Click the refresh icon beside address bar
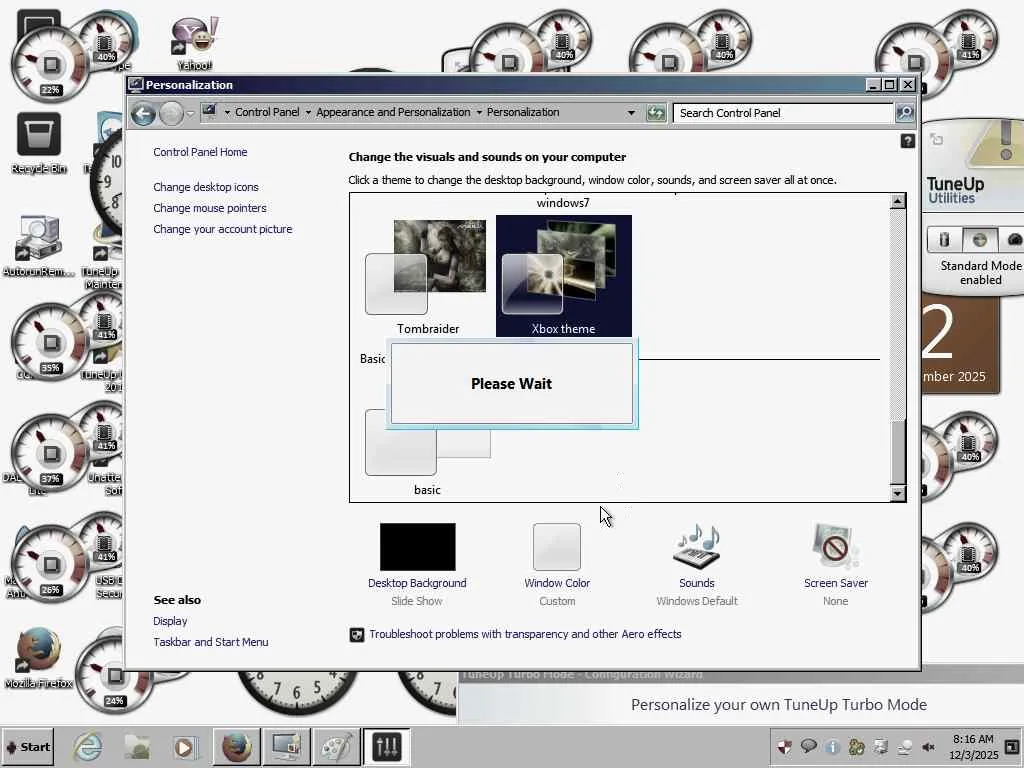 click(656, 113)
